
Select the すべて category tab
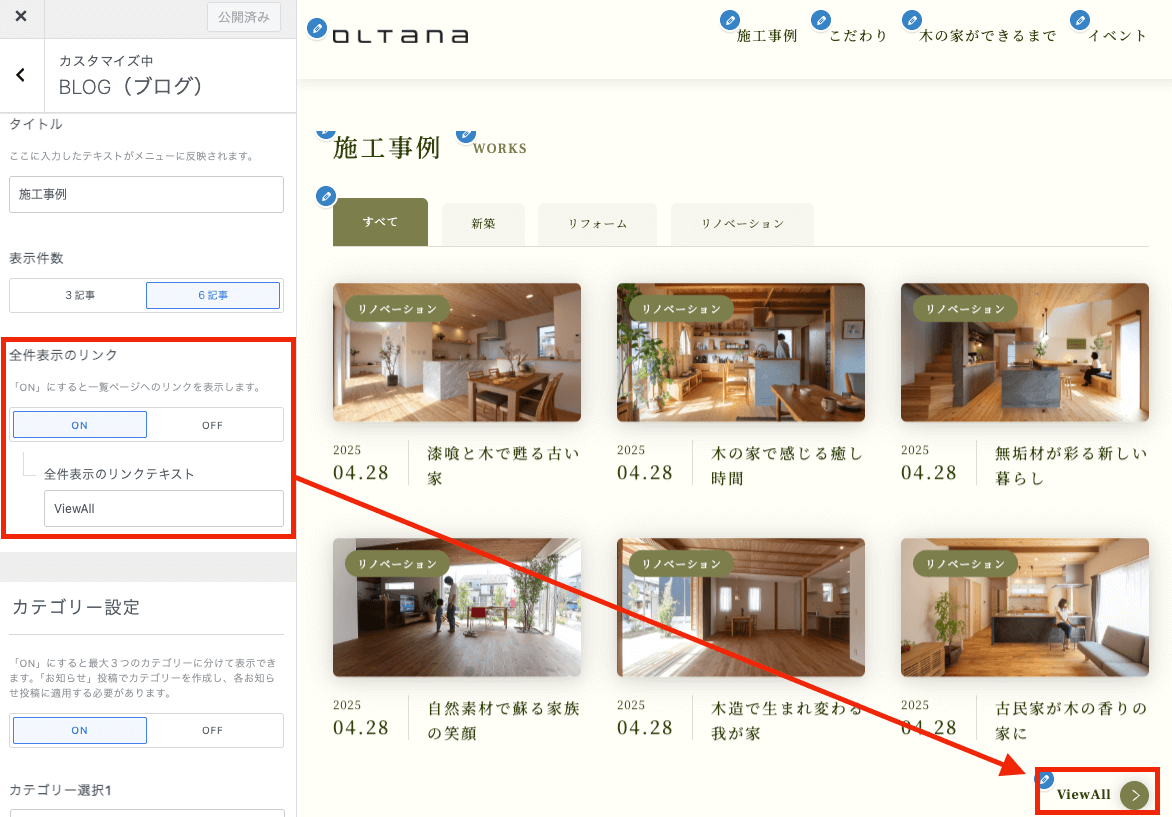(x=380, y=222)
